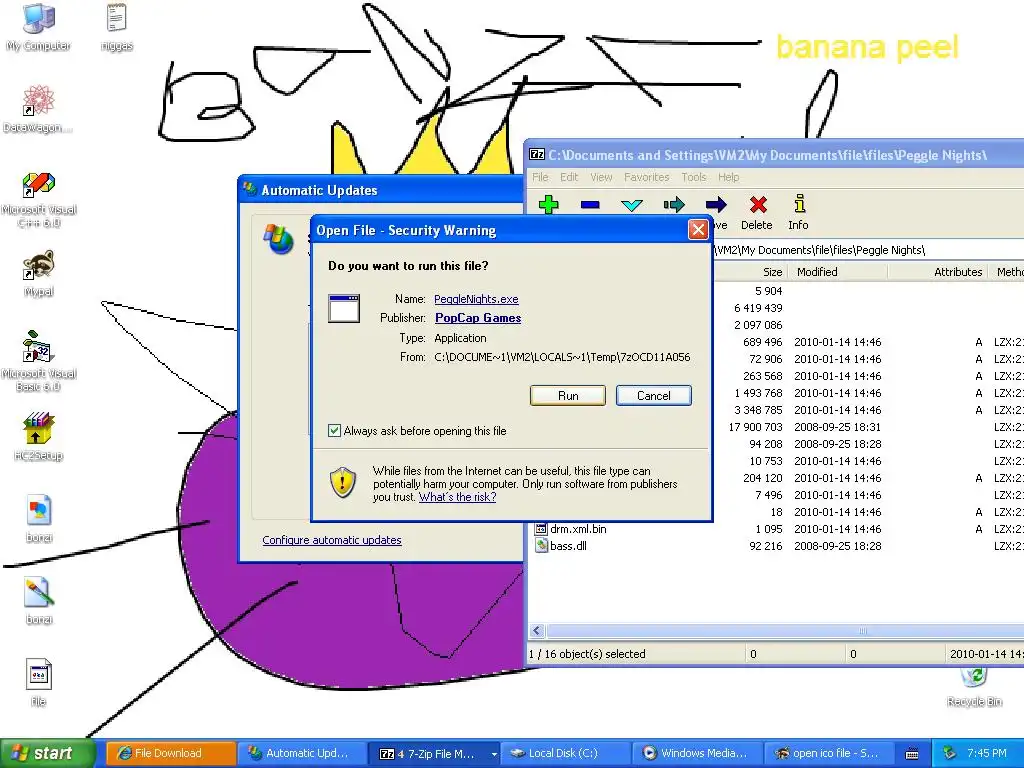Click the 7-Zip horizontal scrollbar thumb
The height and width of the screenshot is (768, 1024).
[787, 631]
